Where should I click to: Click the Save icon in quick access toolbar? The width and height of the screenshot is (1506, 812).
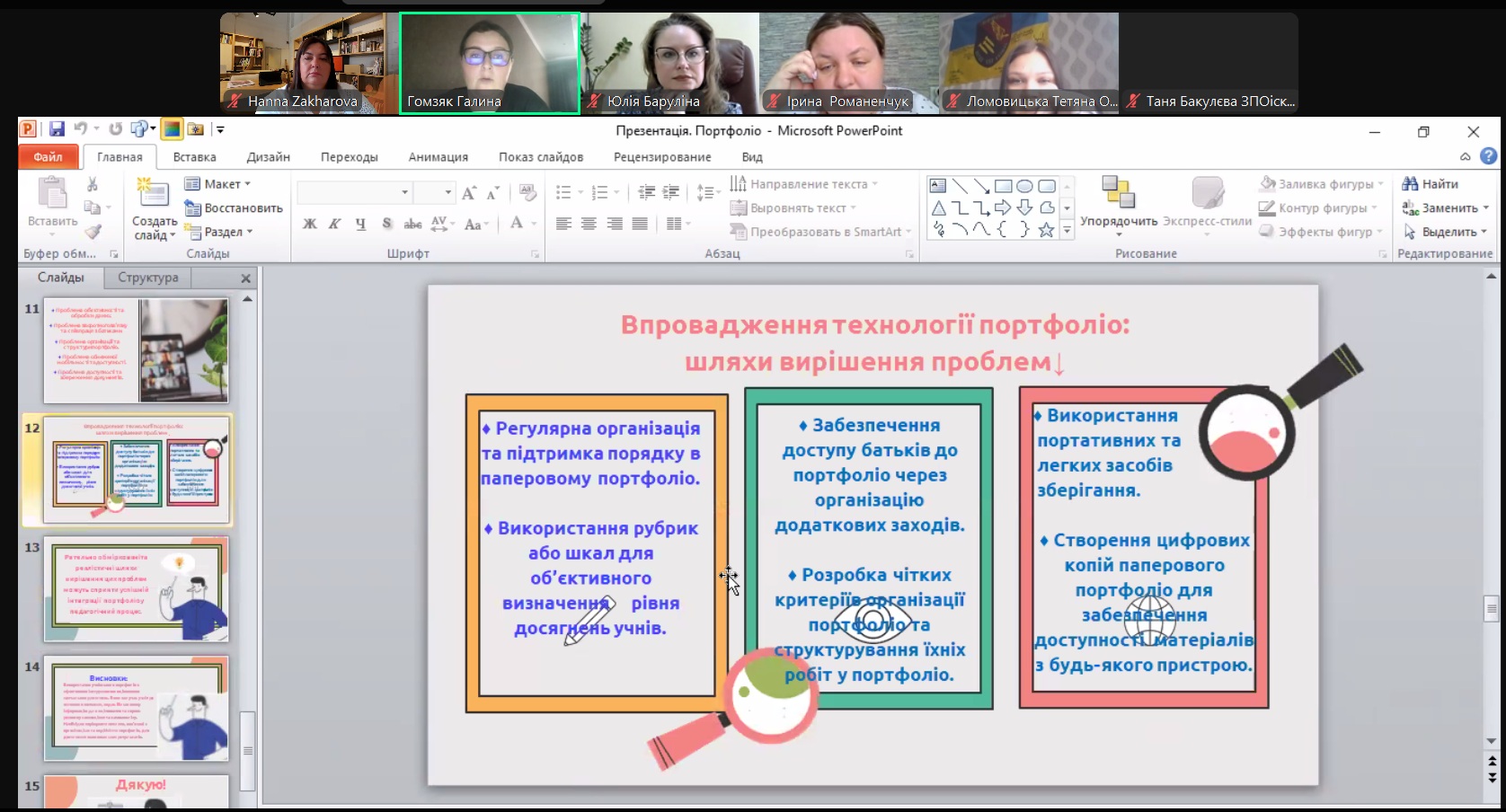(57, 129)
